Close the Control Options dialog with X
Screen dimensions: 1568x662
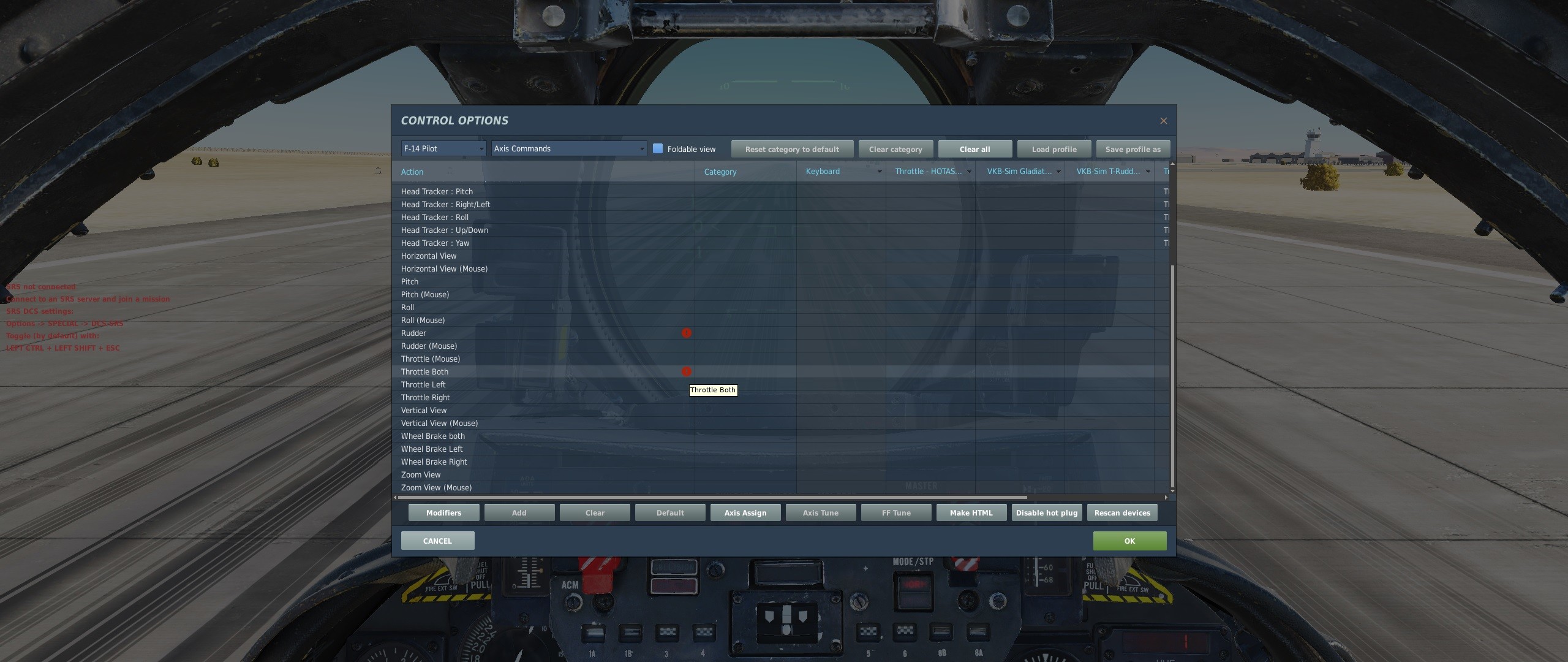[1163, 121]
